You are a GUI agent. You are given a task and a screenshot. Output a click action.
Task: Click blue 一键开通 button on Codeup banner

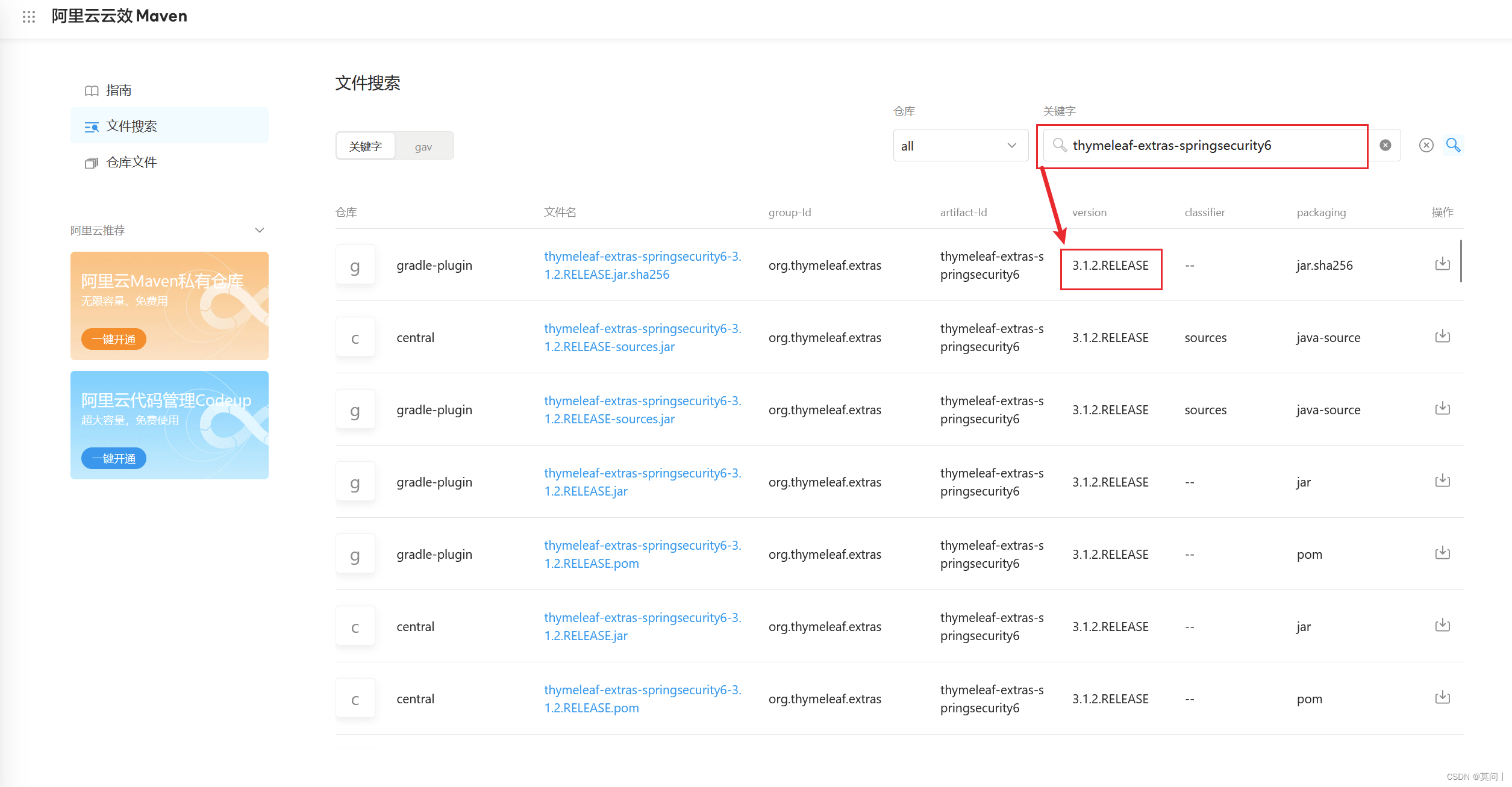point(114,458)
